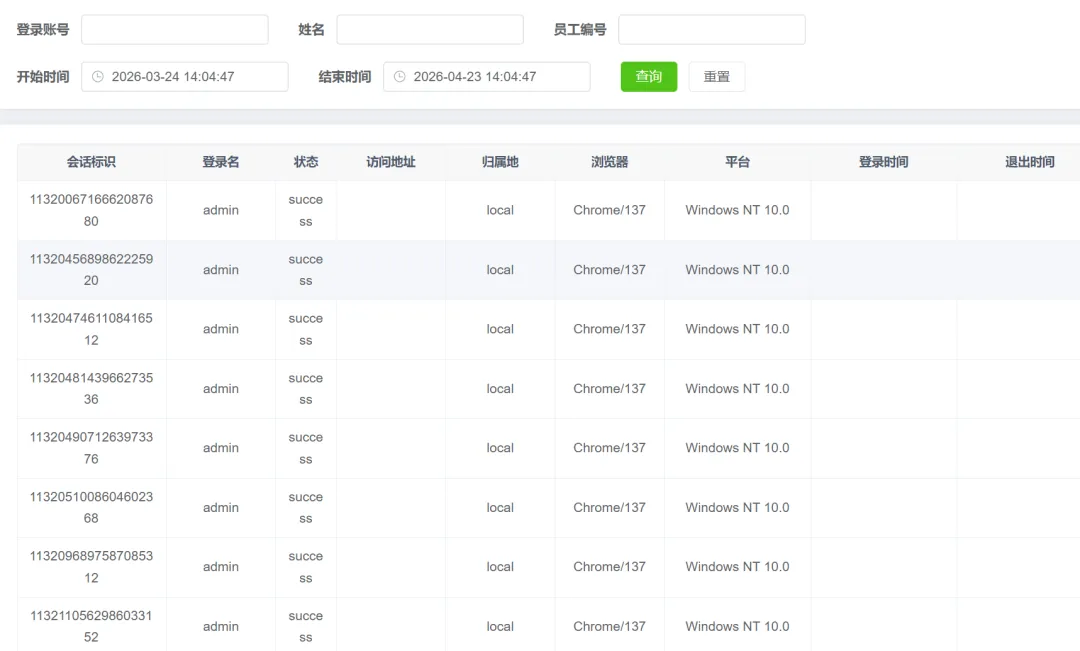Click the 浏览器 column header
The width and height of the screenshot is (1080, 651).
pyautogui.click(x=610, y=162)
